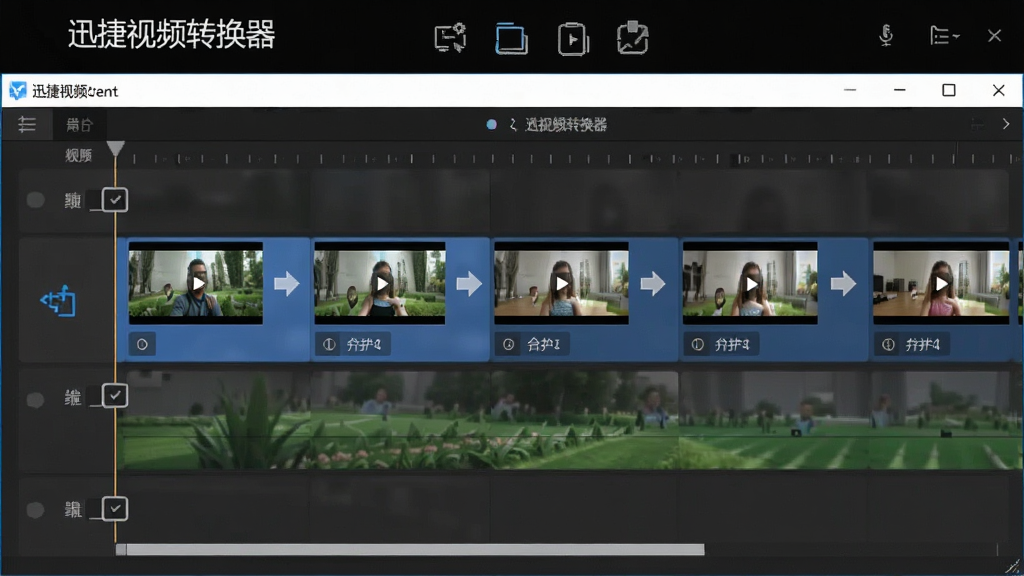Close the outer 迅捷视频转换器 overlay bar
This screenshot has height=576, width=1024.
coord(994,35)
